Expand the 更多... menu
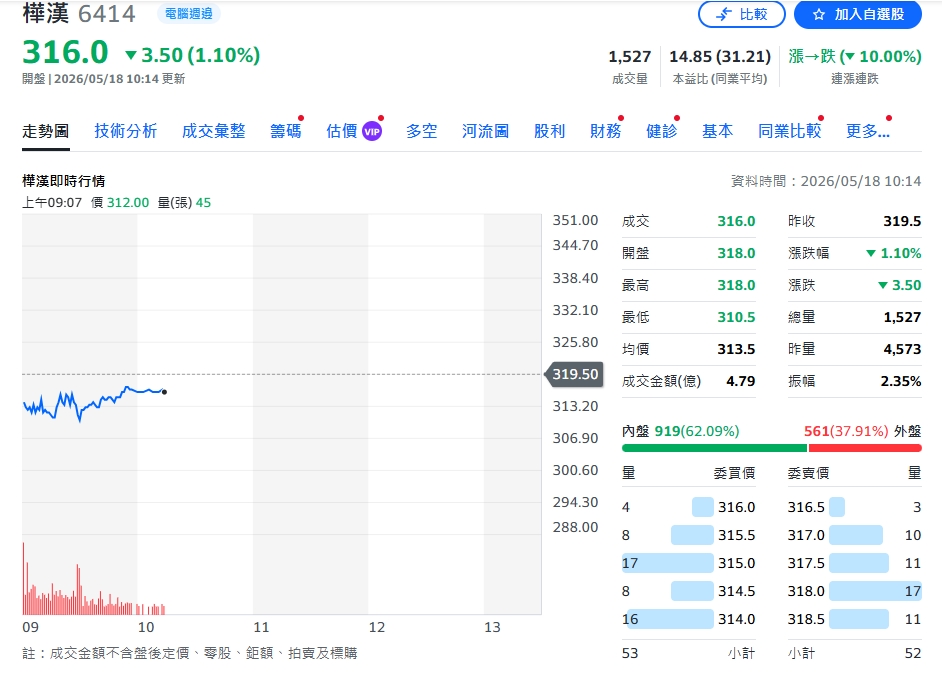Image resolution: width=942 pixels, height=674 pixels. point(868,131)
